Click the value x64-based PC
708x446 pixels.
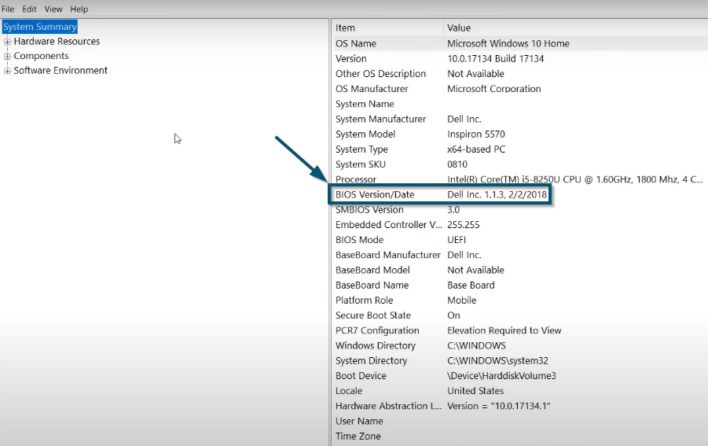tap(476, 149)
